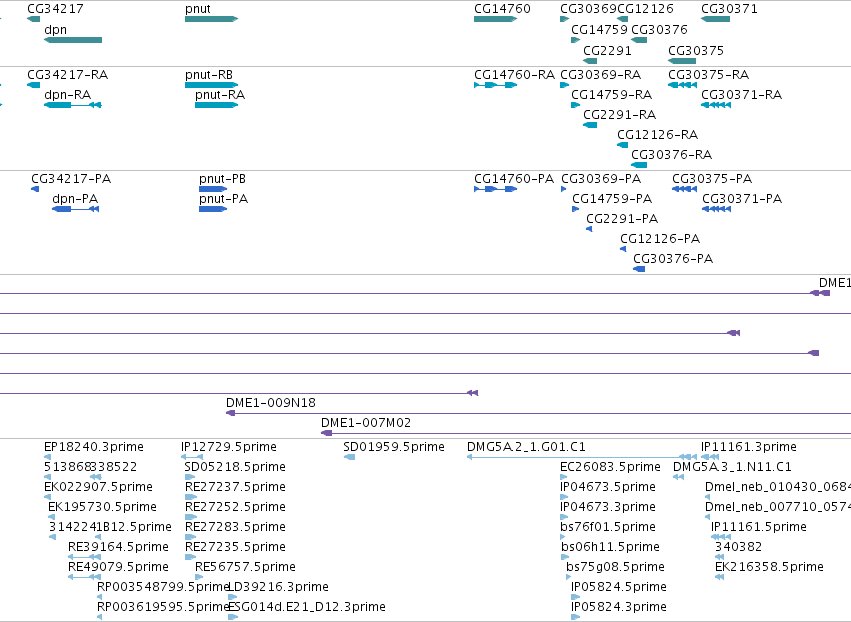Click the CG2291-RA transcript label
Image resolution: width=851 pixels, height=622 pixels.
(x=619, y=115)
